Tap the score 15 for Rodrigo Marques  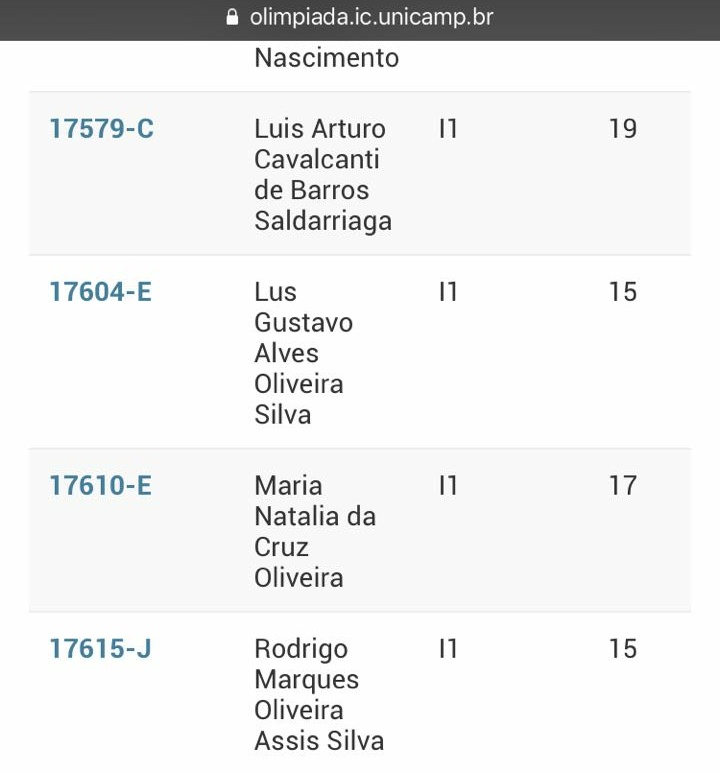tap(622, 649)
